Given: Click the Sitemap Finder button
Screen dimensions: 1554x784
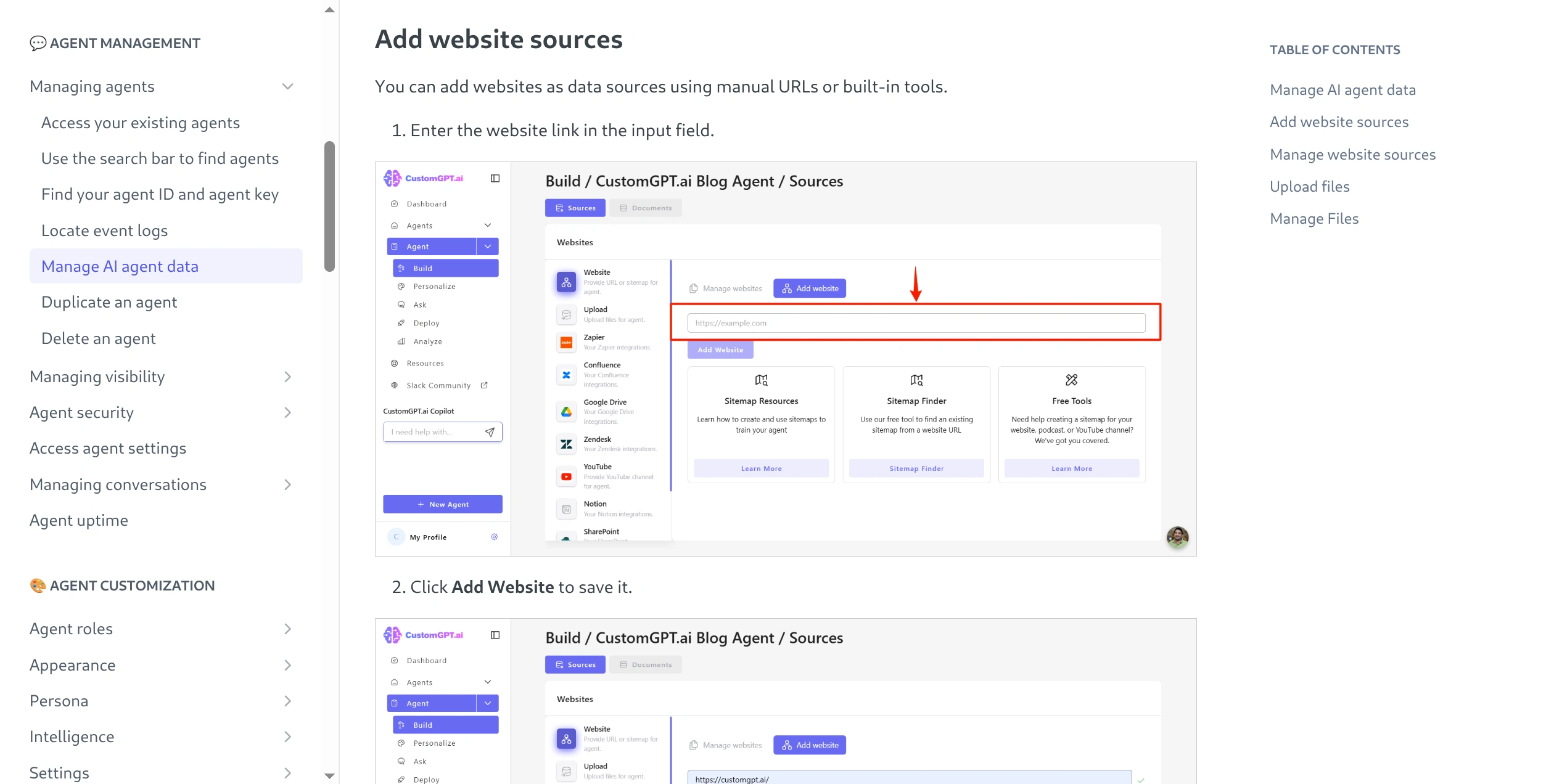Looking at the screenshot, I should (x=916, y=468).
